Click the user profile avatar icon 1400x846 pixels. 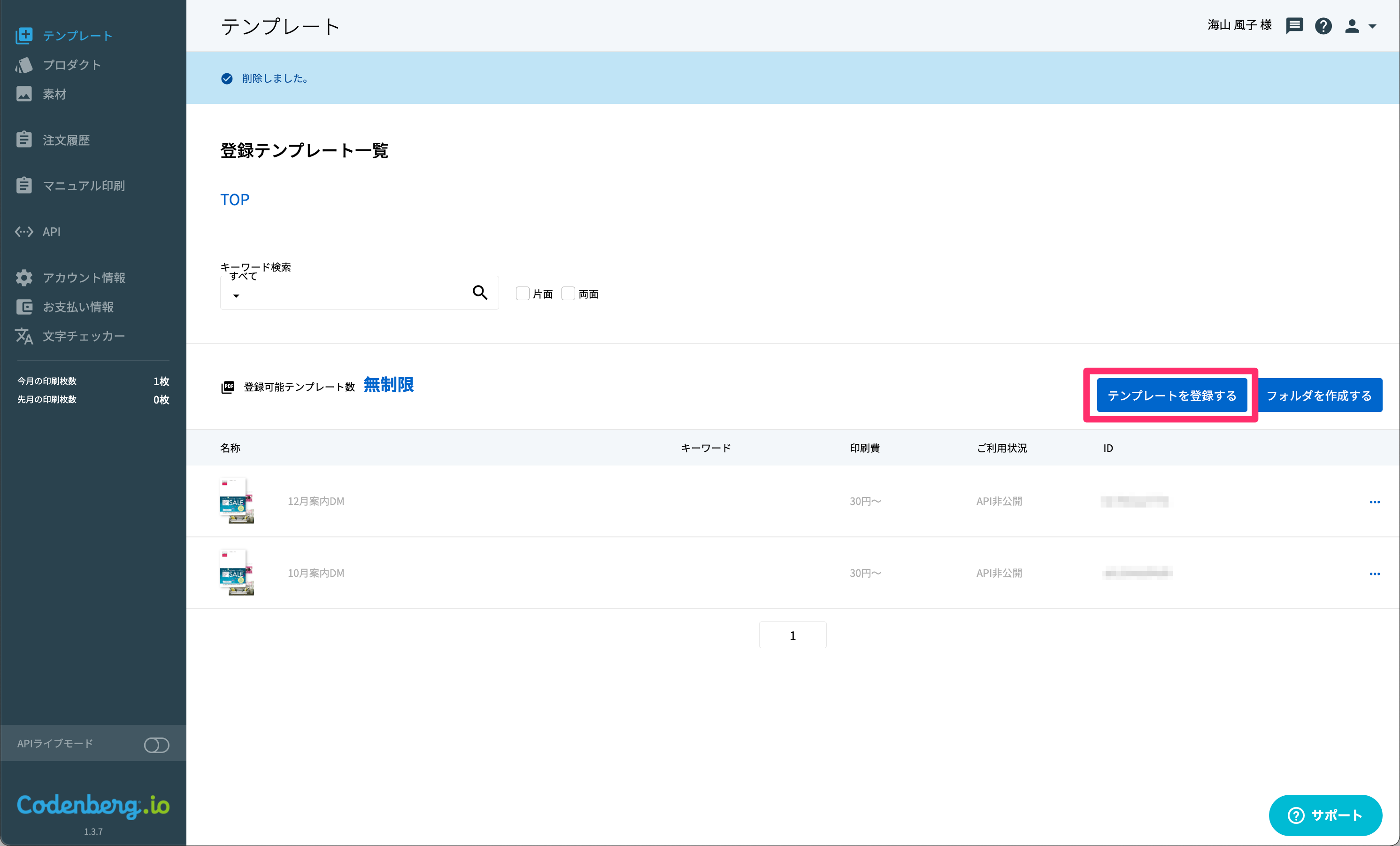pyautogui.click(x=1352, y=25)
